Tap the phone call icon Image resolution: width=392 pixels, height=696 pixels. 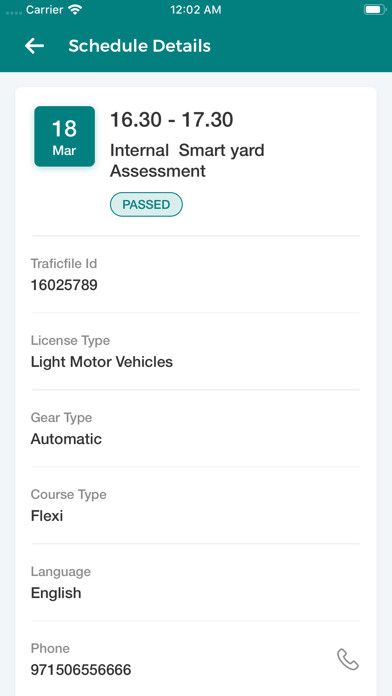click(x=348, y=659)
